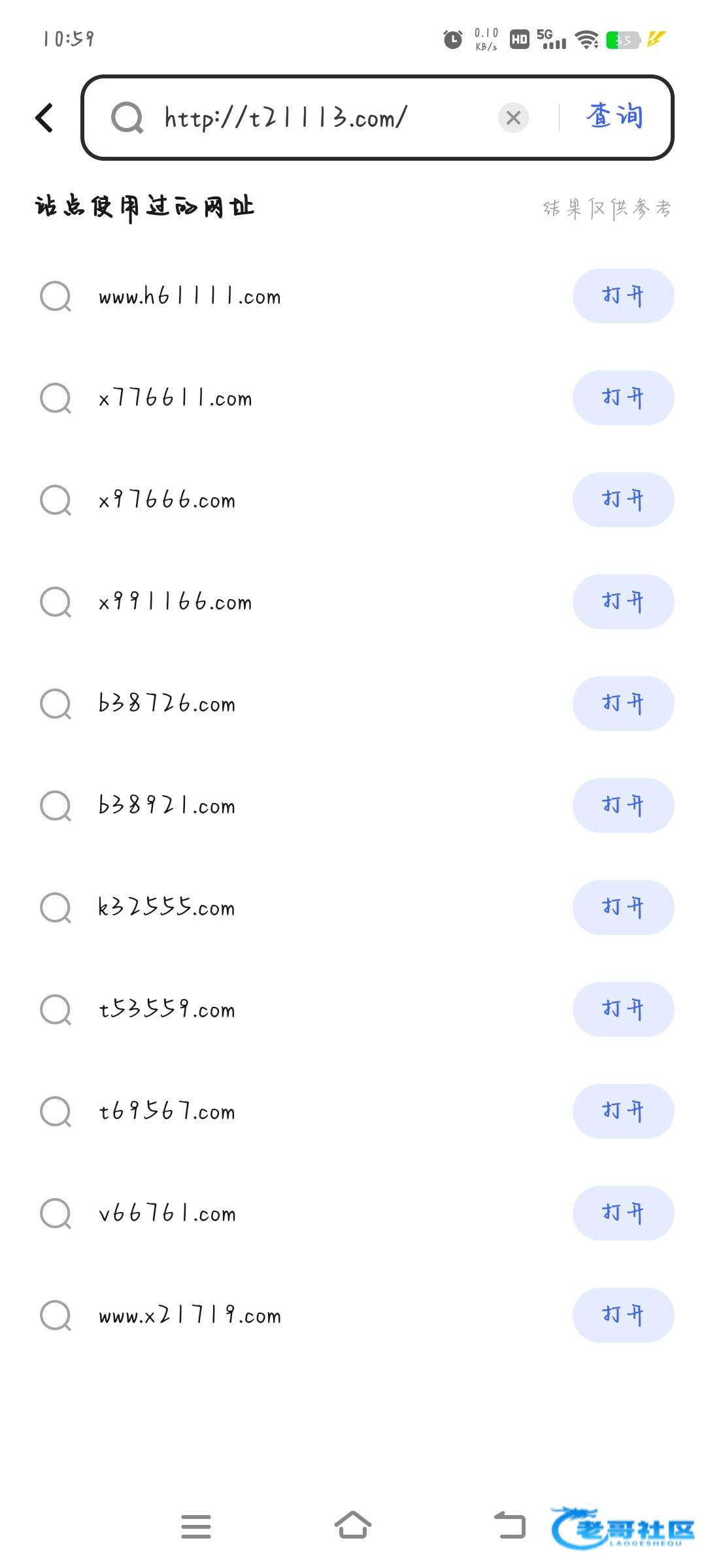Select the x991166.com result
Image resolution: width=706 pixels, height=1568 pixels.
[x=175, y=602]
